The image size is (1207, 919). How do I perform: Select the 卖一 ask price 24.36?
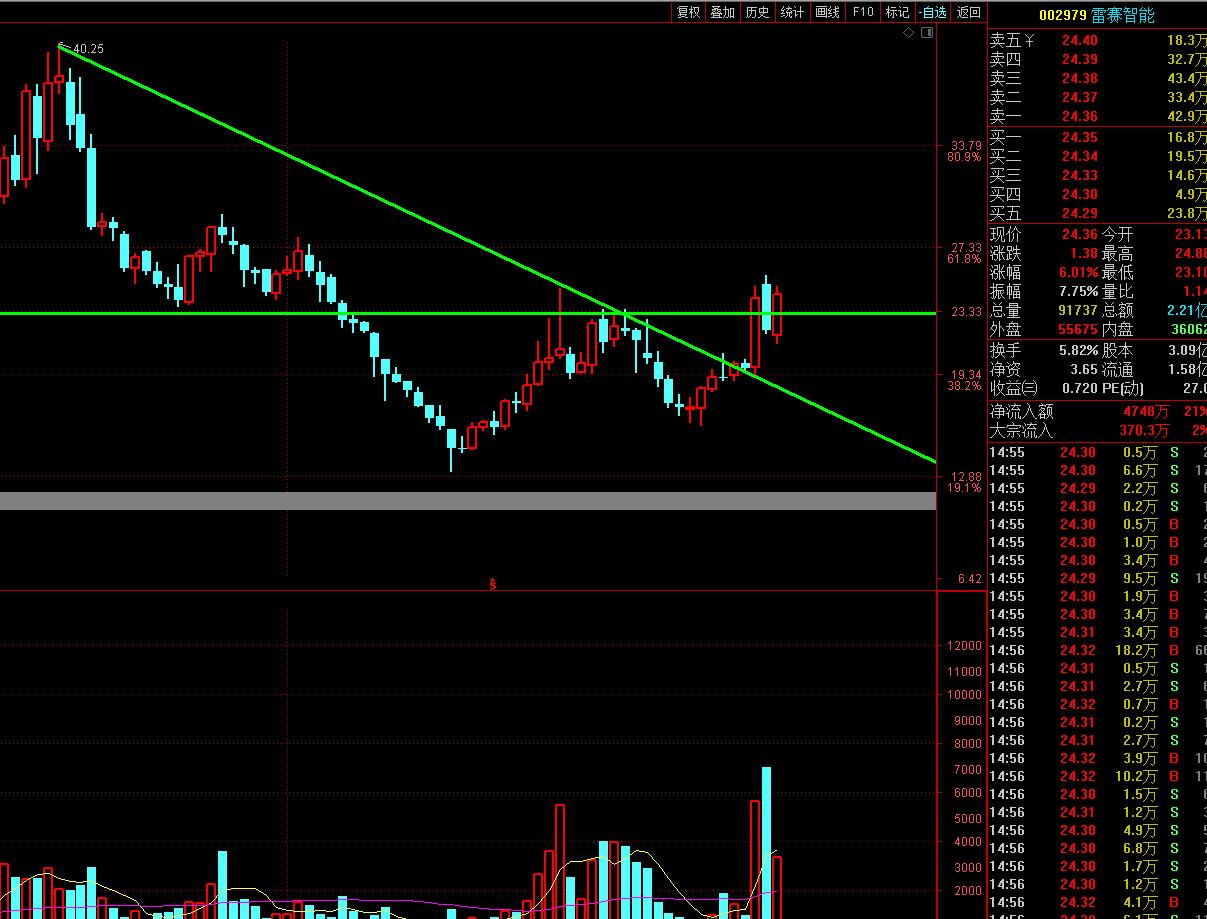[1079, 117]
